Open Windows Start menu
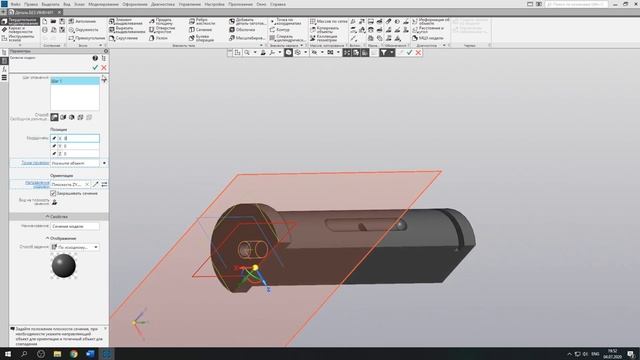The width and height of the screenshot is (640, 360). 8,354
